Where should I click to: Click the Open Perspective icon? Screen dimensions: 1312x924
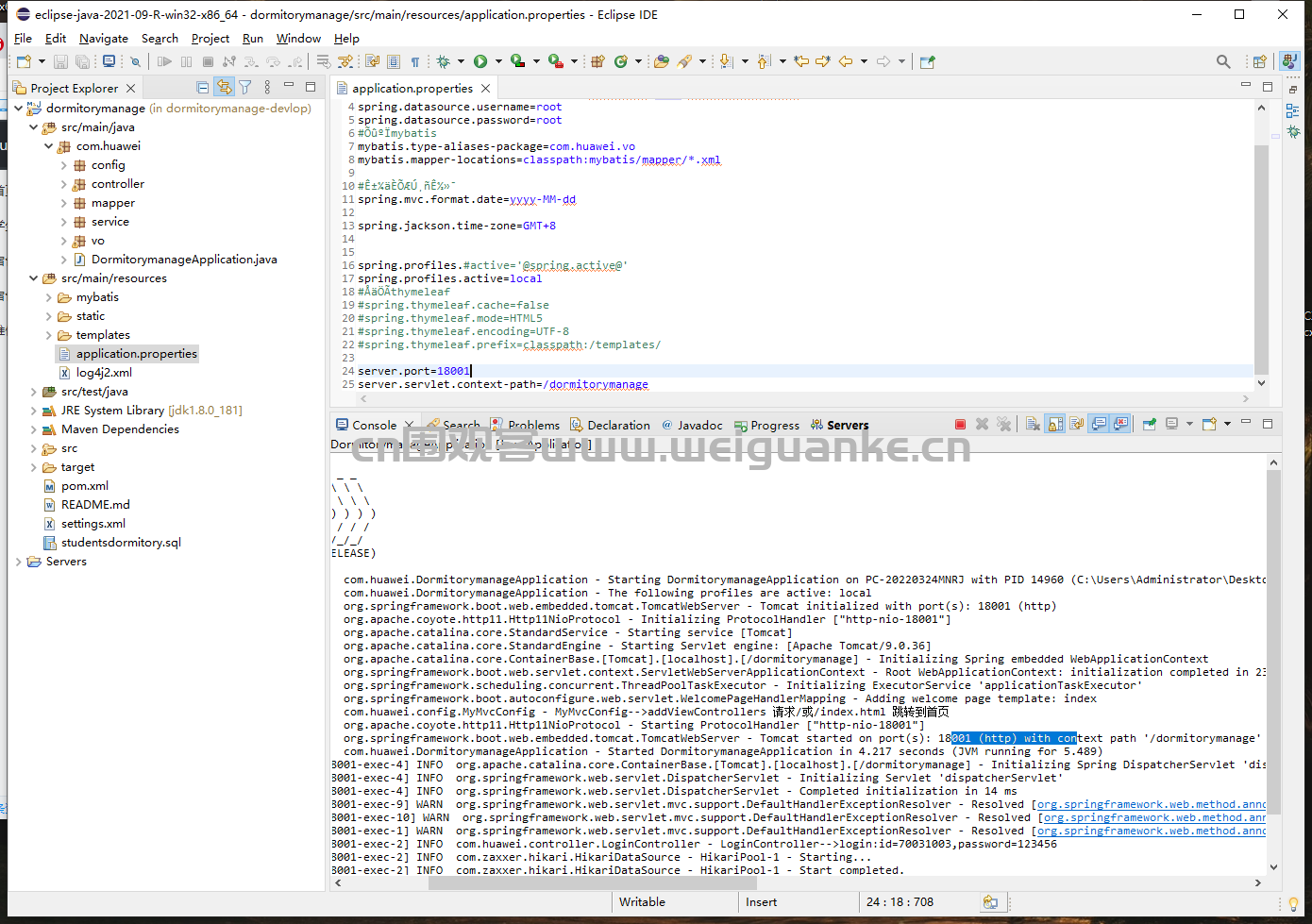click(1259, 61)
